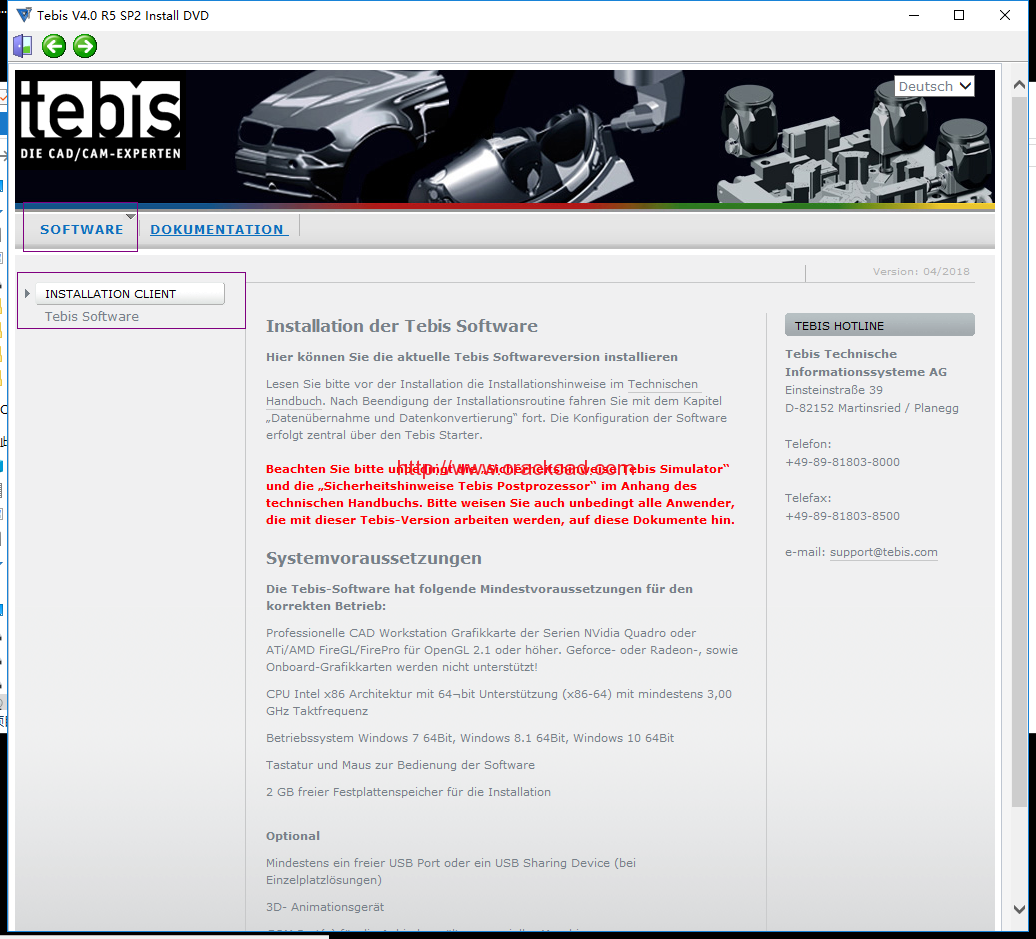Viewport: 1036px width, 939px height.
Task: Click the TEBIS HOTLINE header
Action: 879,325
